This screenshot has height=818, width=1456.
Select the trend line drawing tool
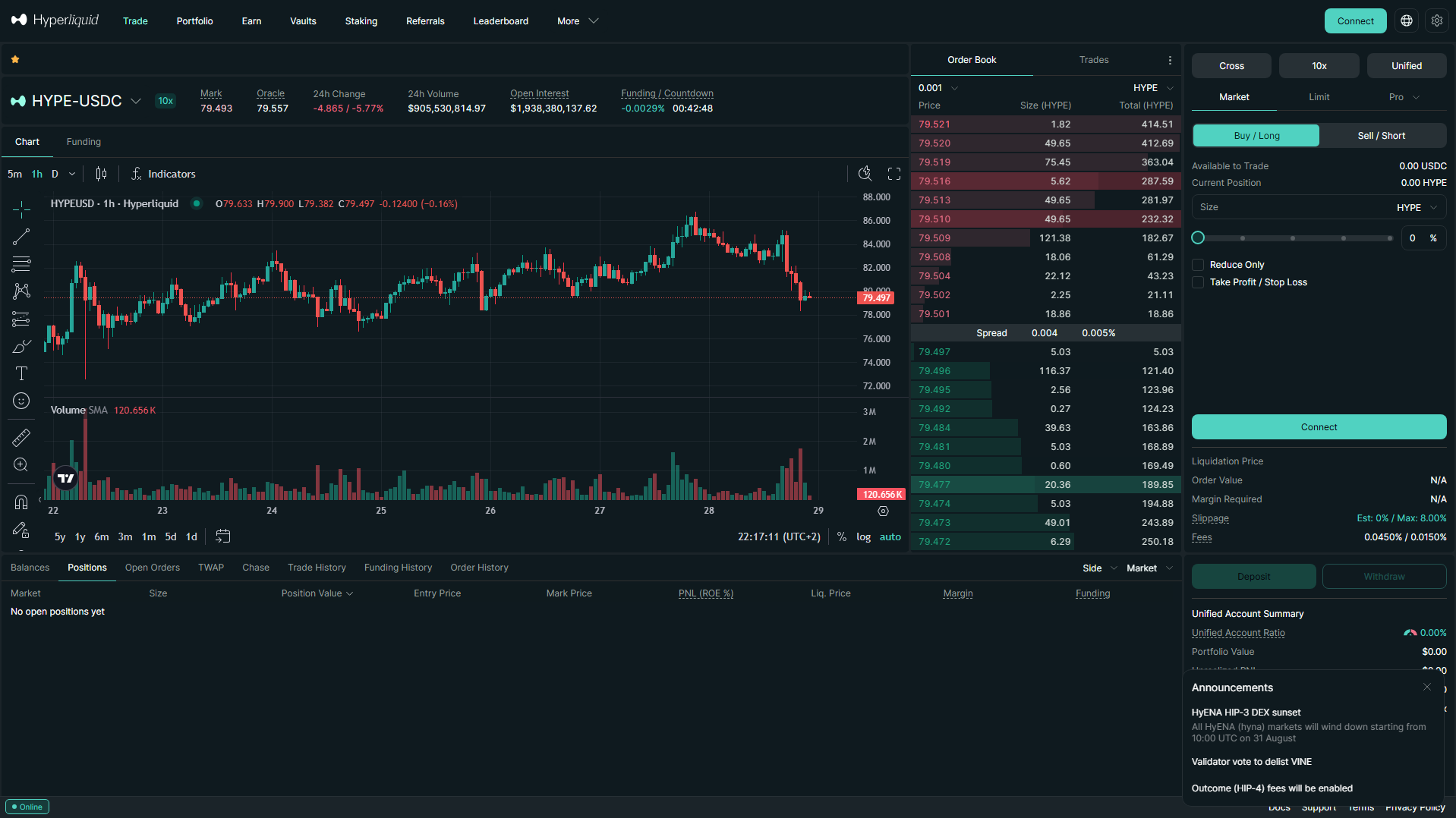pos(21,237)
